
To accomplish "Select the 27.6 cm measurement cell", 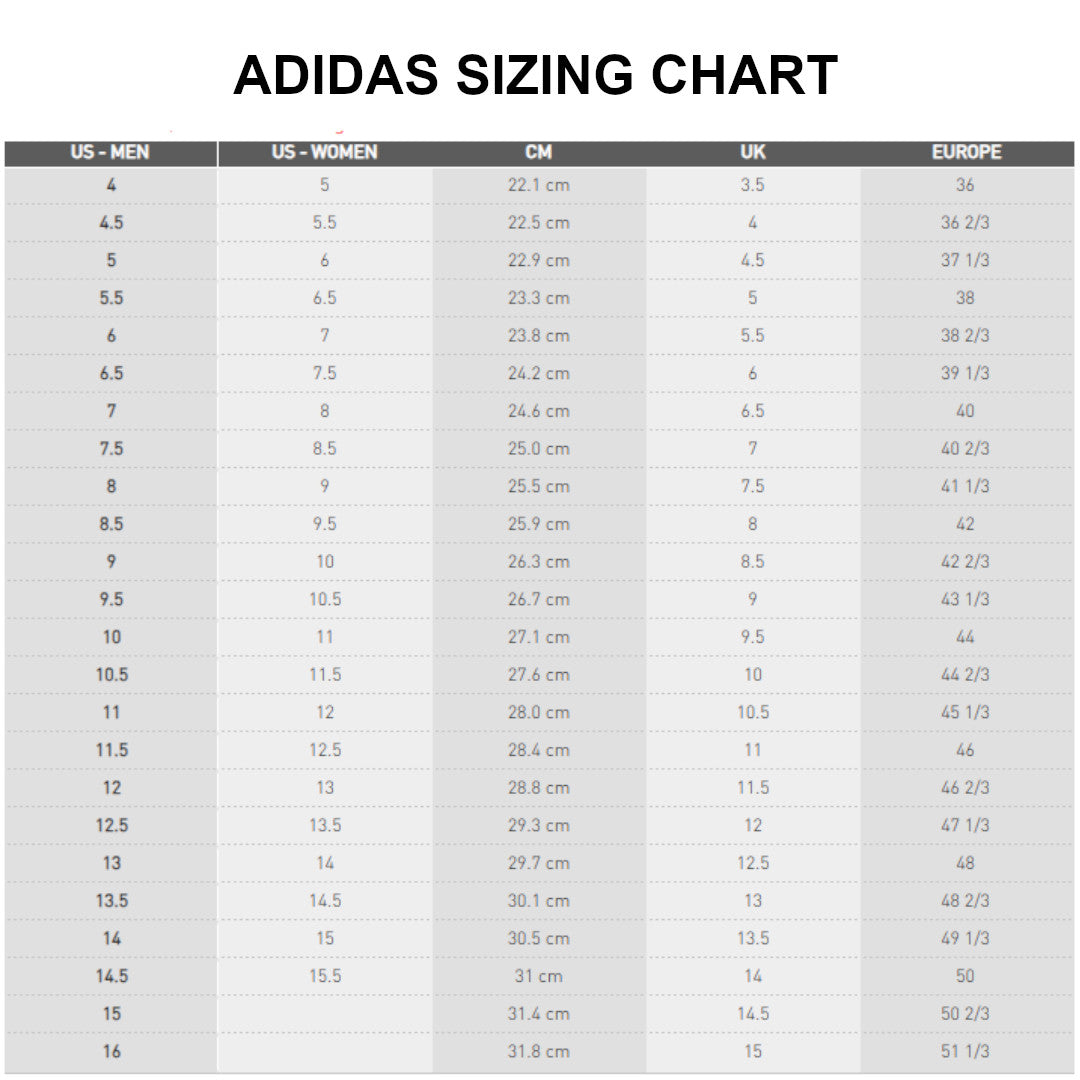I will (x=538, y=675).
